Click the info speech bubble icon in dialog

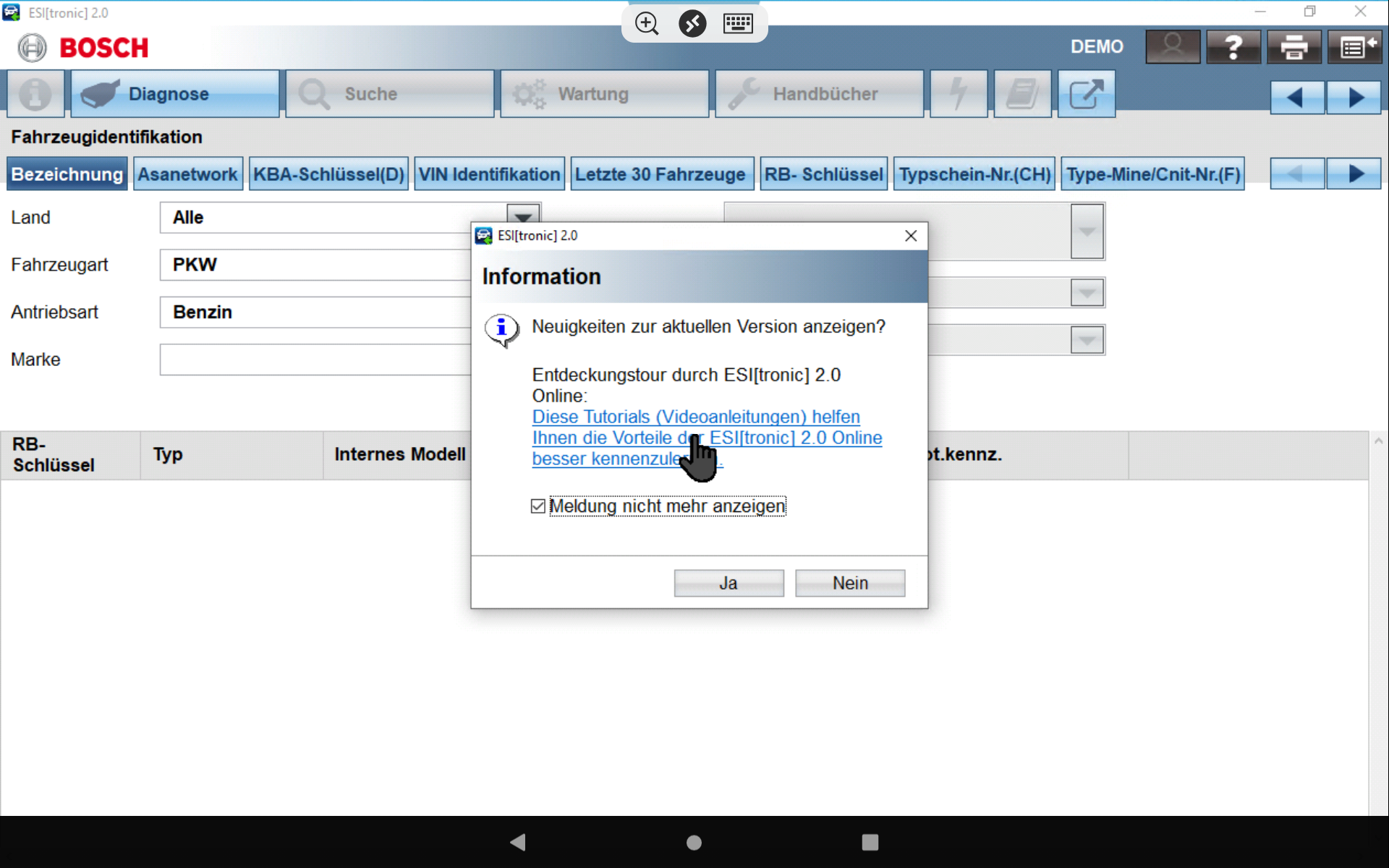[x=501, y=331]
